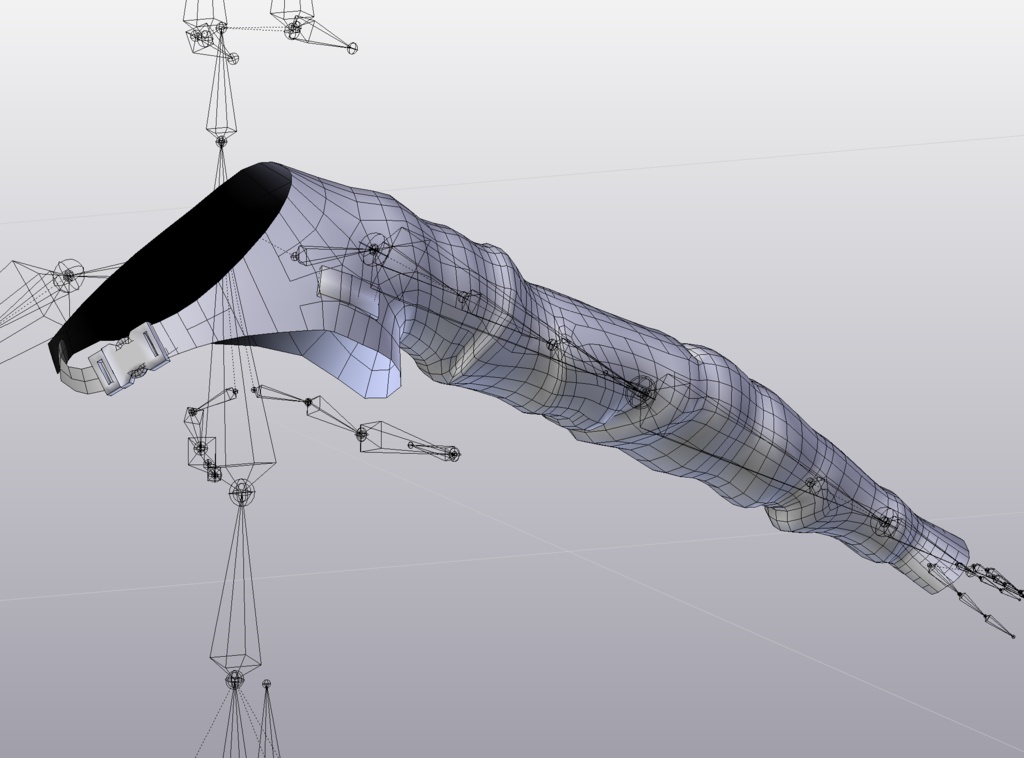Select the shoulder joint circle inside the sleeve mesh
This screenshot has width=1024, height=758.
coord(374,249)
